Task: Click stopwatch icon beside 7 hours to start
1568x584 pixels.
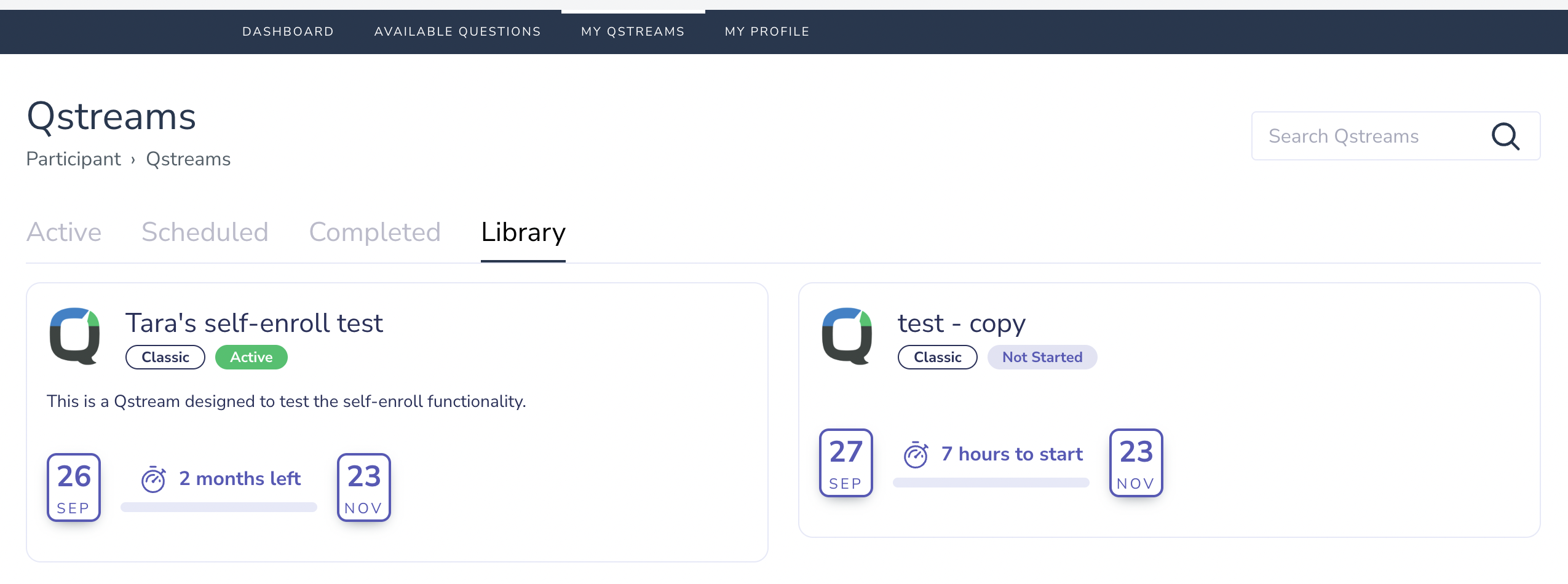Action: pos(916,455)
